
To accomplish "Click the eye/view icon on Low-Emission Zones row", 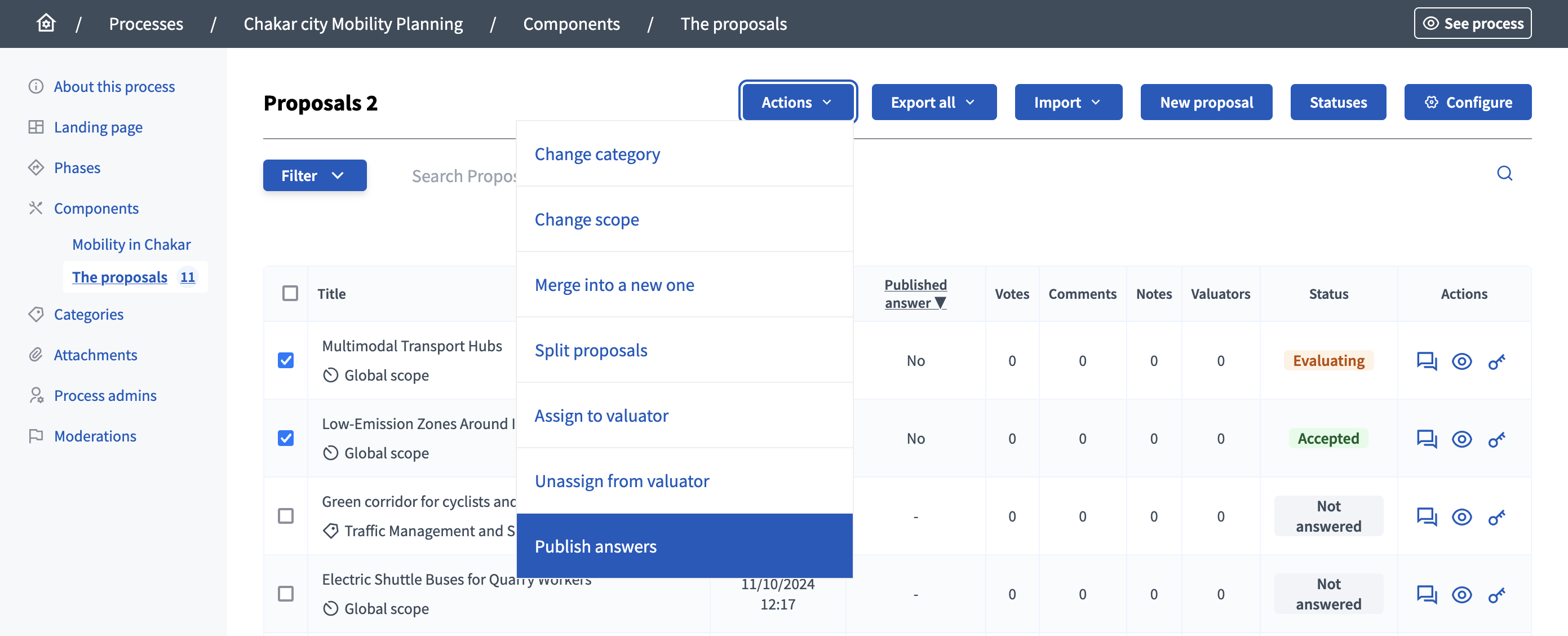I will pyautogui.click(x=1462, y=438).
